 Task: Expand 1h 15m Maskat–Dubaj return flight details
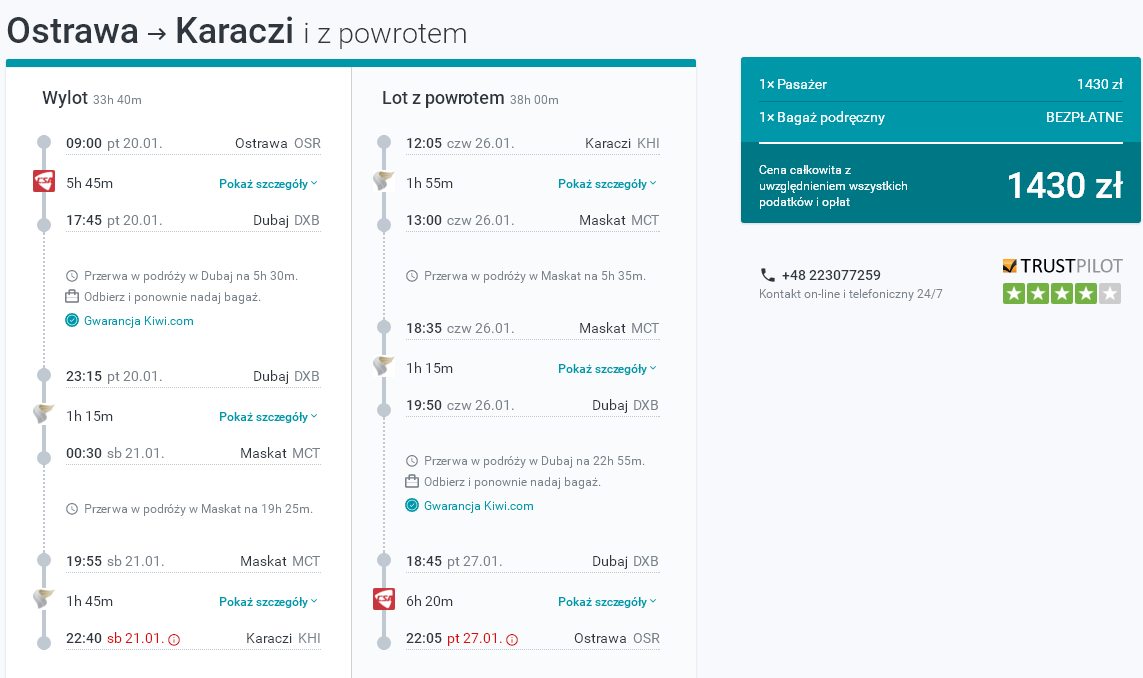[607, 369]
